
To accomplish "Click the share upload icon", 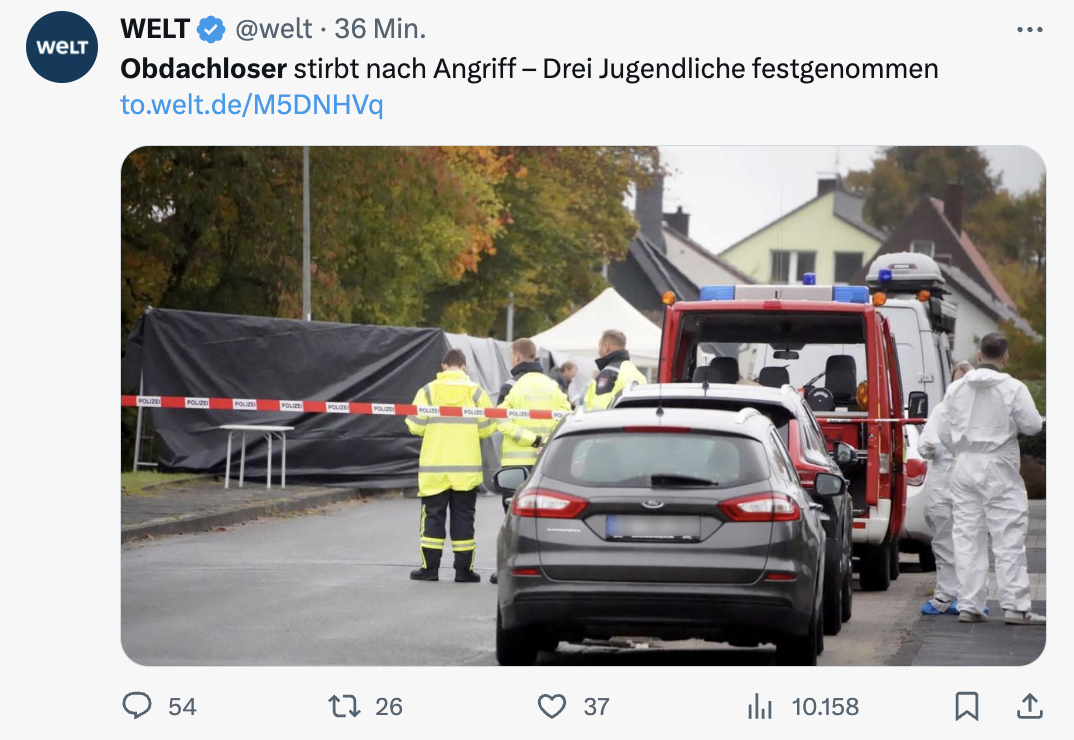I will [x=1029, y=706].
